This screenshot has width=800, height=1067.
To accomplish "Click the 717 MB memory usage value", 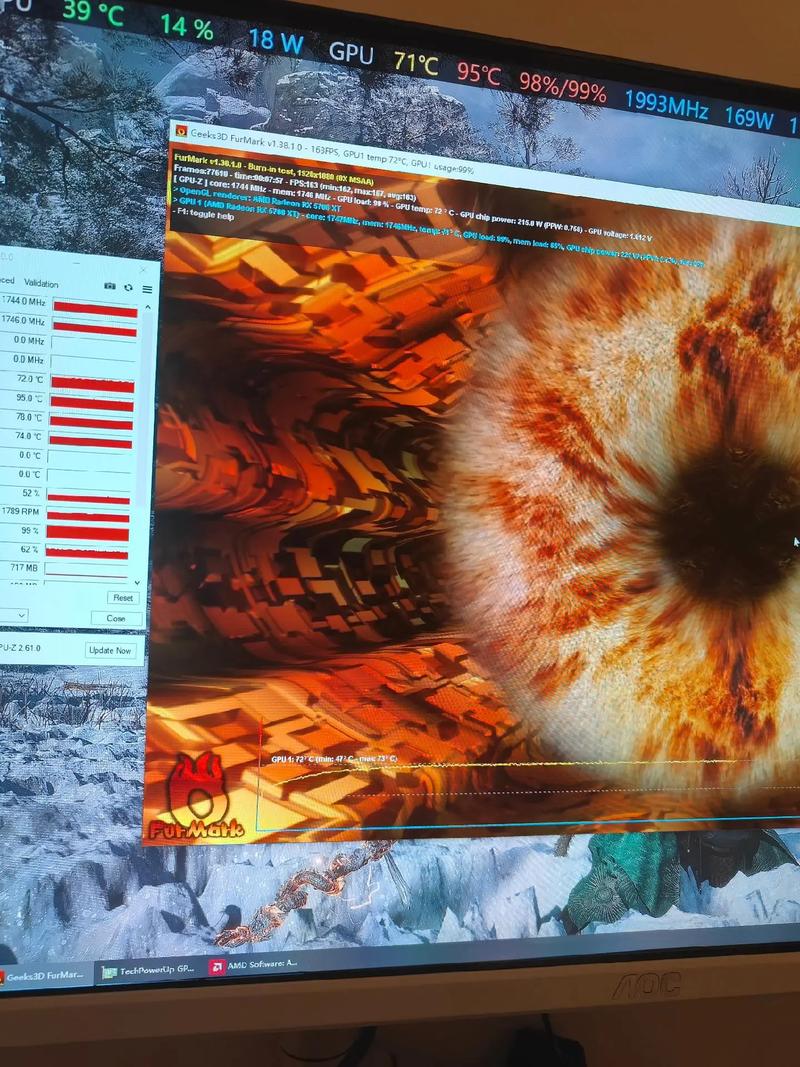I will 25,569.
